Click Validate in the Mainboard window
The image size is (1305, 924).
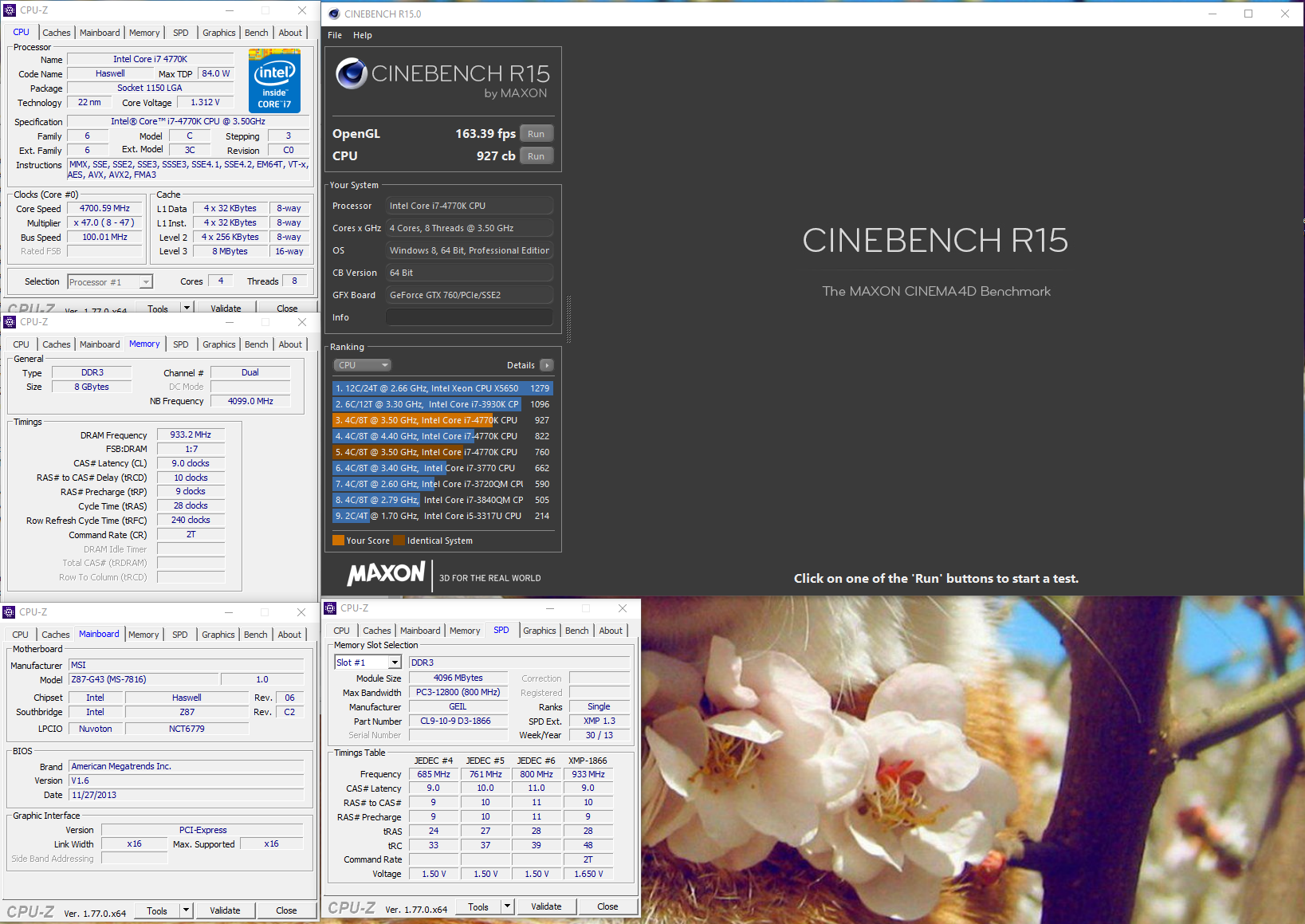[226, 910]
